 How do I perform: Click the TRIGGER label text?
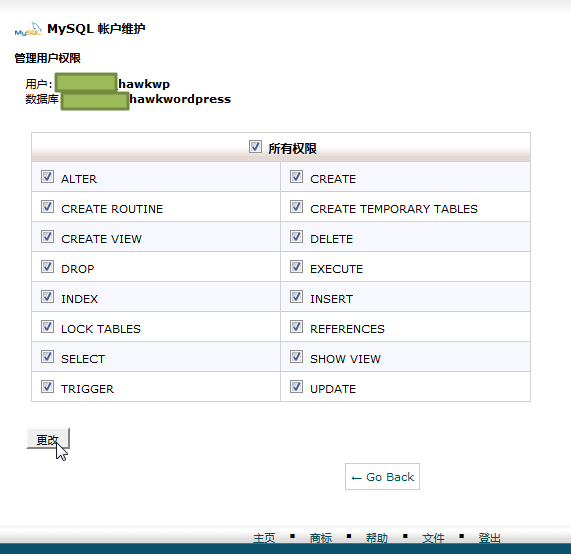87,389
